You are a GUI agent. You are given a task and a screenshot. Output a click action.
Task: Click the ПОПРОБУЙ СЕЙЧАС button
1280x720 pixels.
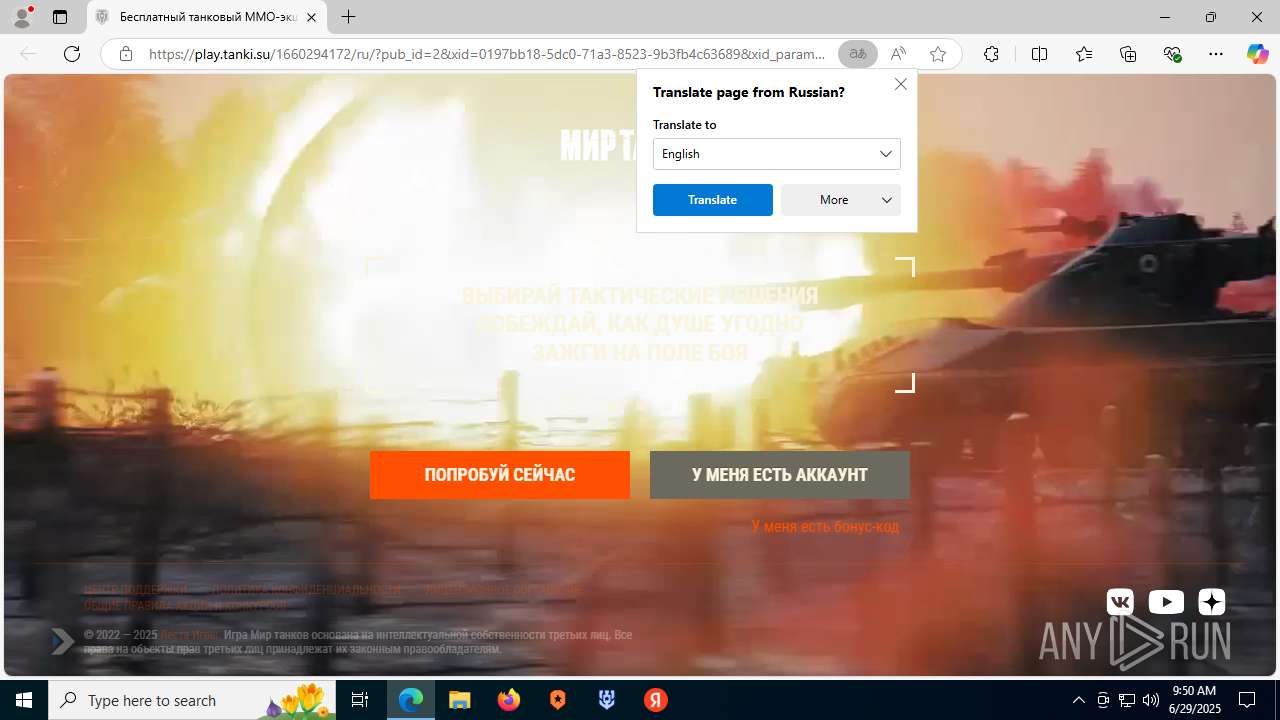500,475
